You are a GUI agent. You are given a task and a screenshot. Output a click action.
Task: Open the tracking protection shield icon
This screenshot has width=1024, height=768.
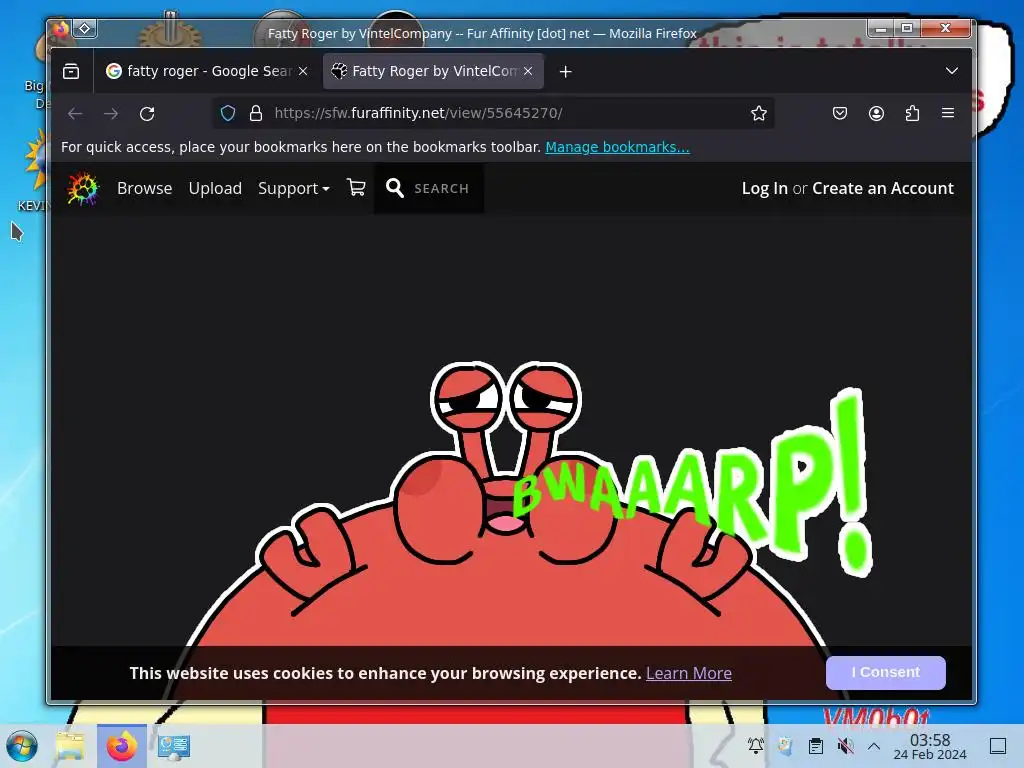(x=227, y=113)
